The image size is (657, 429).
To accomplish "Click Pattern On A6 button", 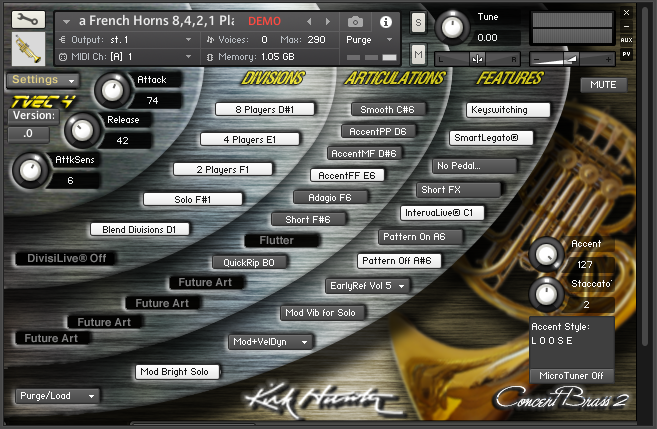I will pyautogui.click(x=420, y=237).
